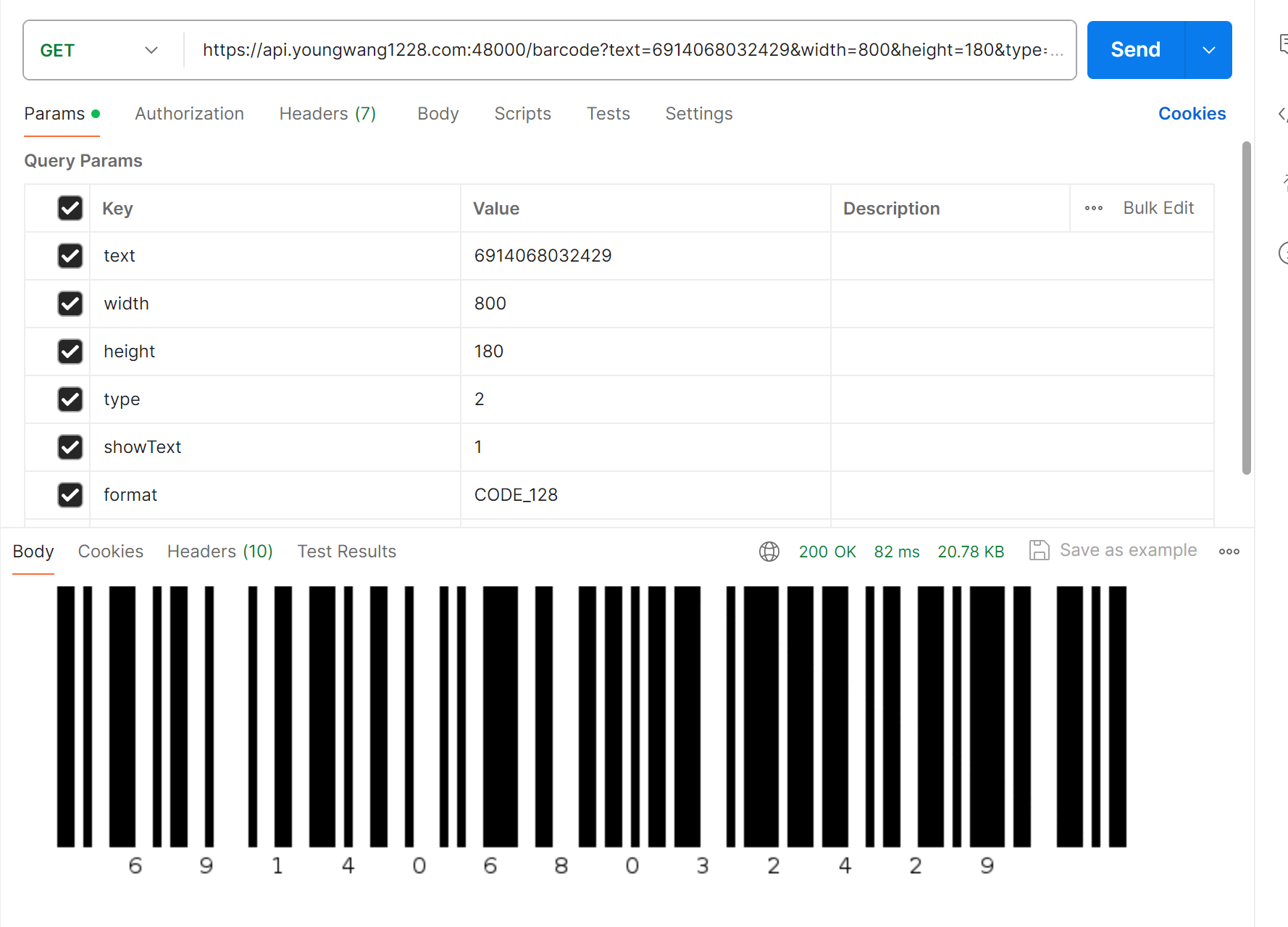Screen dimensions: 1288x927
Task: Uncheck the format parameter checkbox
Action: tap(70, 495)
